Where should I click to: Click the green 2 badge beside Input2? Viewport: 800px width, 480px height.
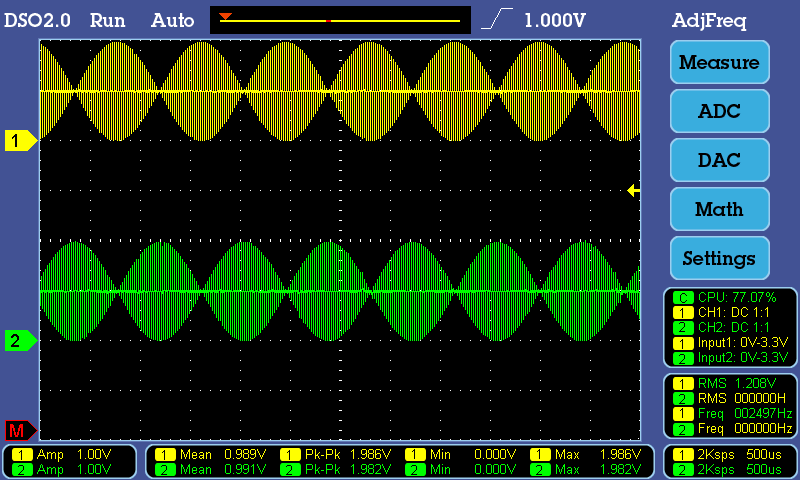(x=683, y=358)
